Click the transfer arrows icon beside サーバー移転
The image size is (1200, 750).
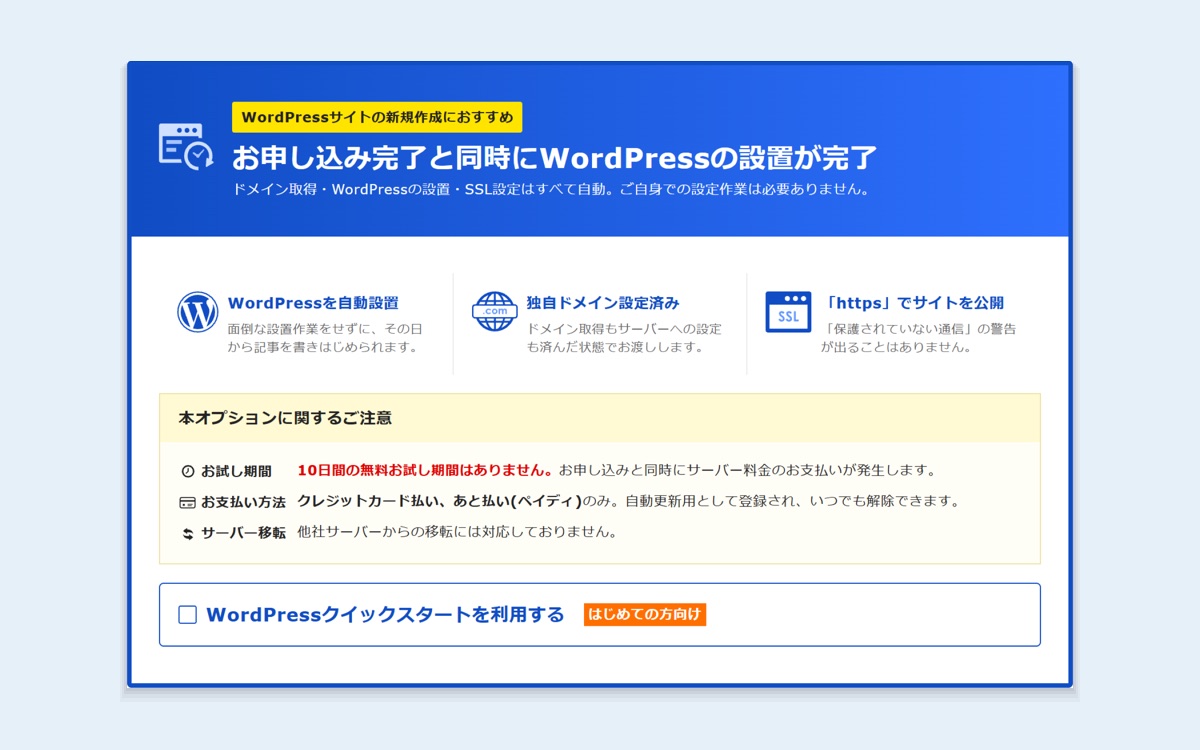[187, 534]
